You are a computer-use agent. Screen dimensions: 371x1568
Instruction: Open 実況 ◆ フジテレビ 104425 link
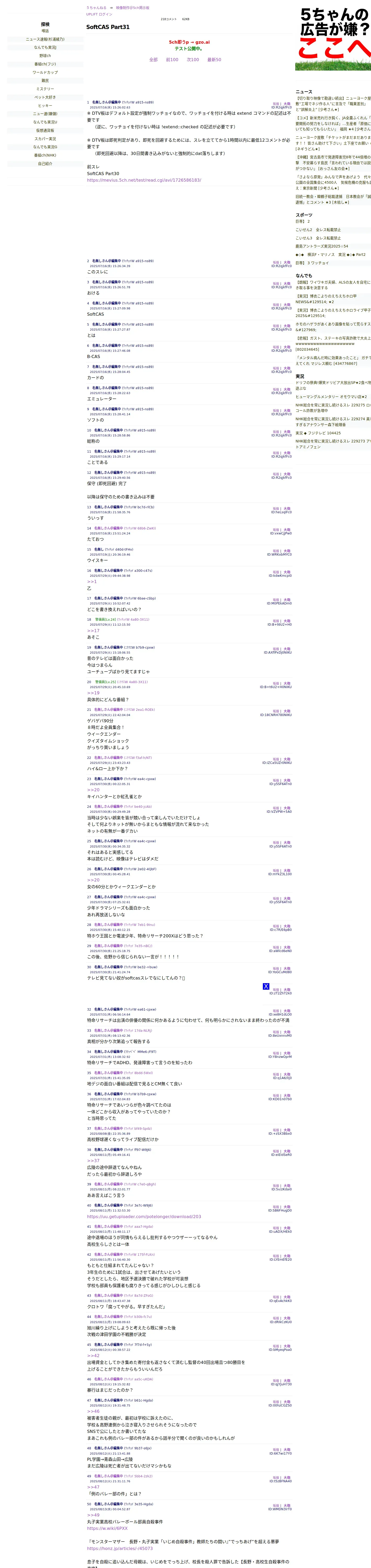click(x=318, y=433)
